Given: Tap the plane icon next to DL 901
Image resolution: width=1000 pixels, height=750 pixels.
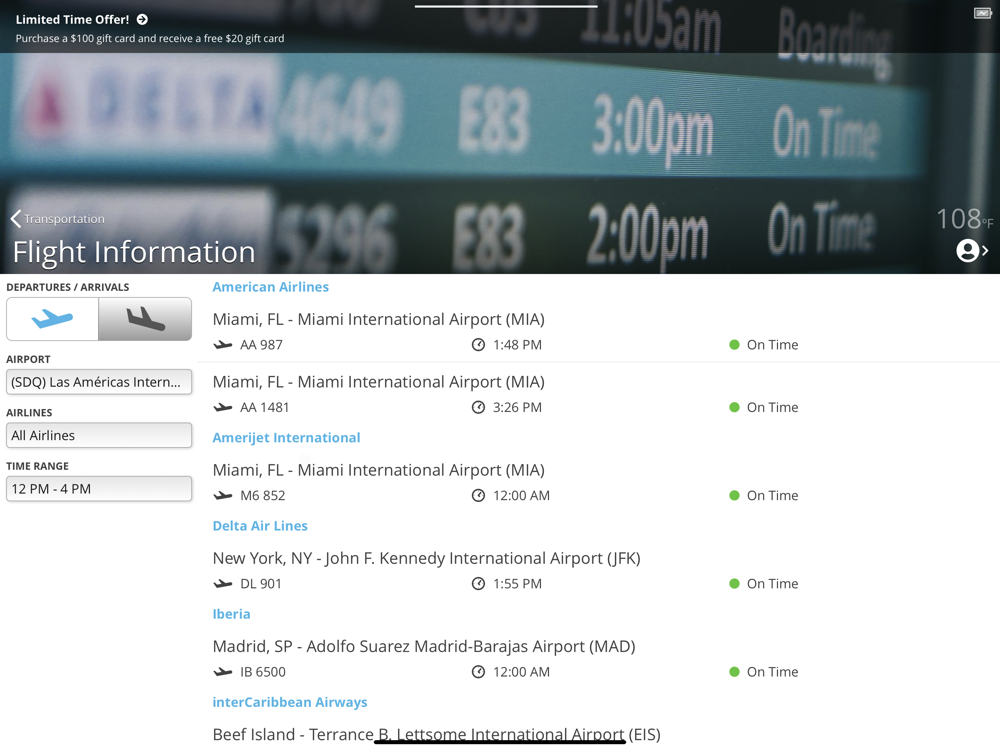Looking at the screenshot, I should click(223, 584).
